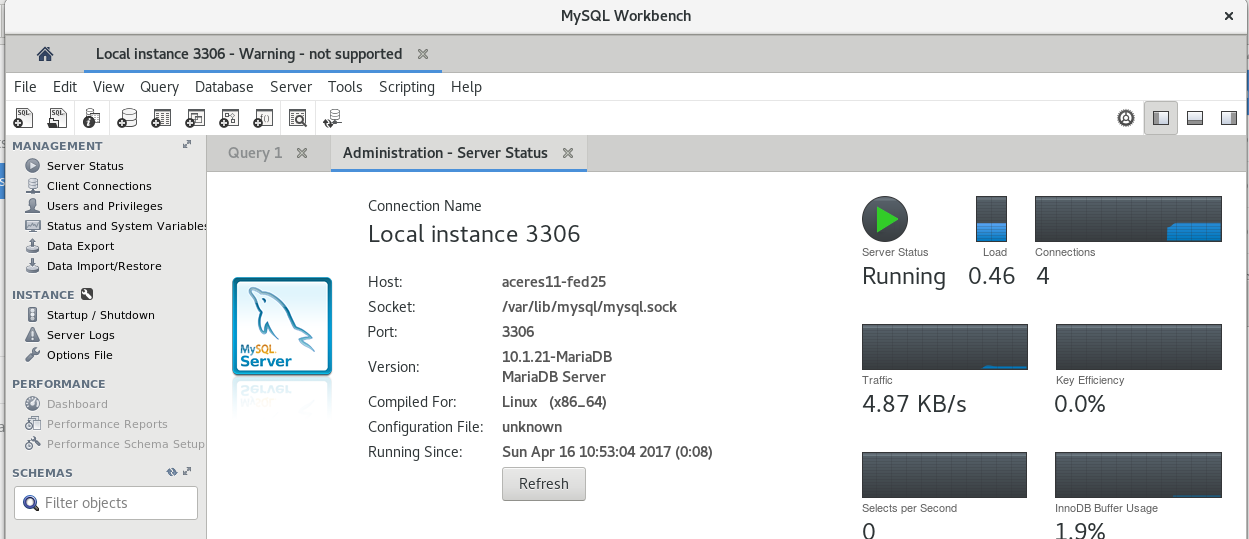Screen dimensions: 1249x539
Task: Toggle the right sidebar panel visibility
Action: click(1229, 118)
